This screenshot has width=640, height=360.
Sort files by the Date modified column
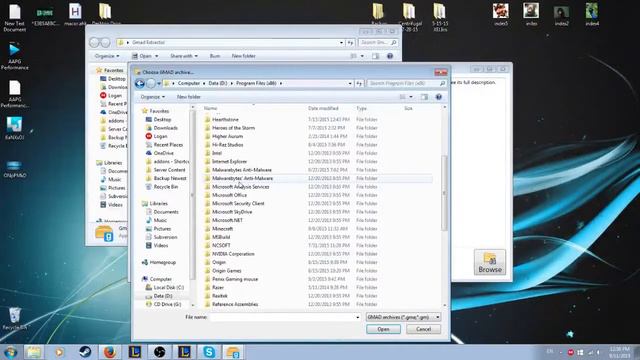(323, 108)
